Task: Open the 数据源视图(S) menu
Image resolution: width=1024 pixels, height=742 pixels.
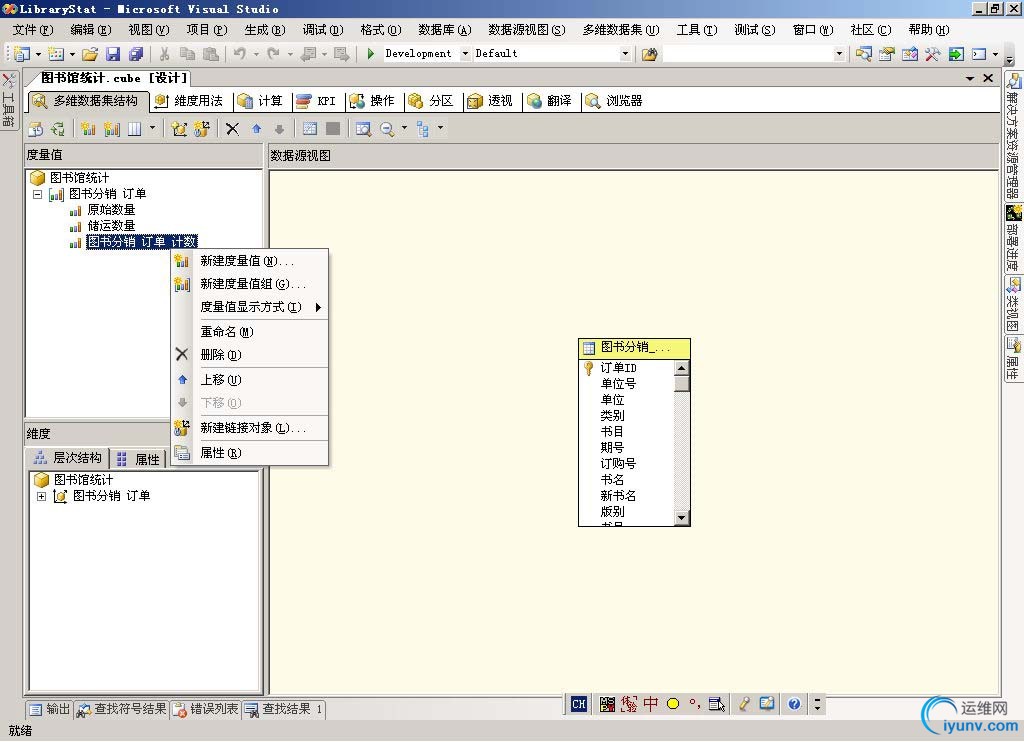Action: click(526, 29)
